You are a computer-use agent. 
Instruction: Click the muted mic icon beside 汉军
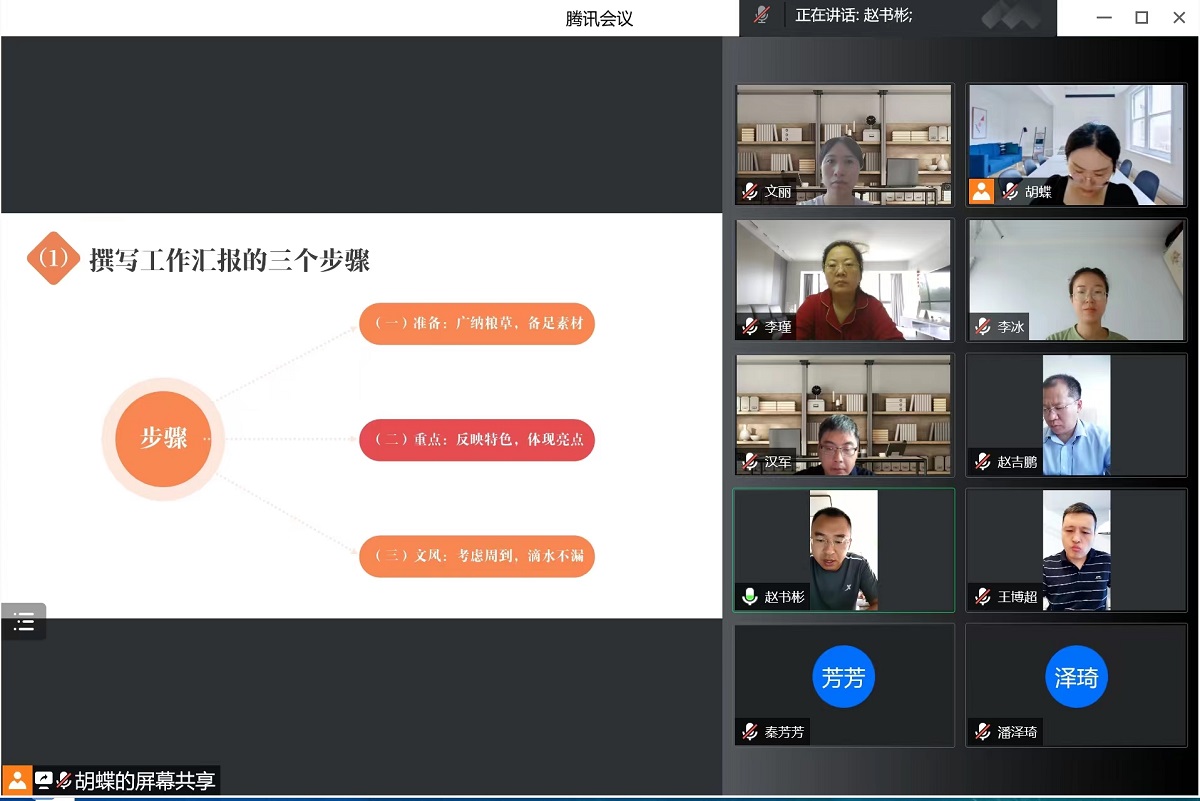(x=750, y=461)
